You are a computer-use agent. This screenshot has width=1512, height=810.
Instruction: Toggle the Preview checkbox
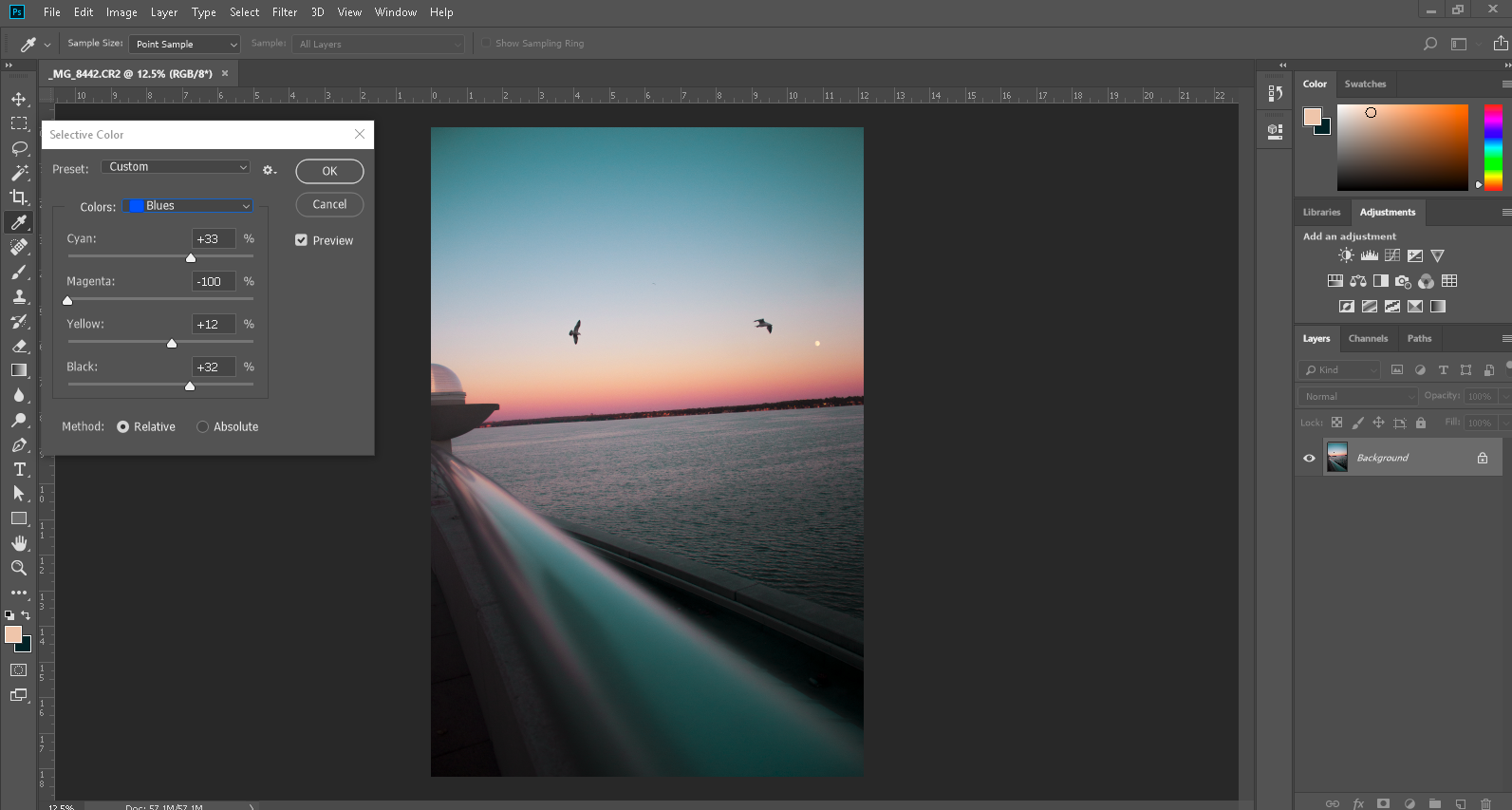tap(302, 240)
